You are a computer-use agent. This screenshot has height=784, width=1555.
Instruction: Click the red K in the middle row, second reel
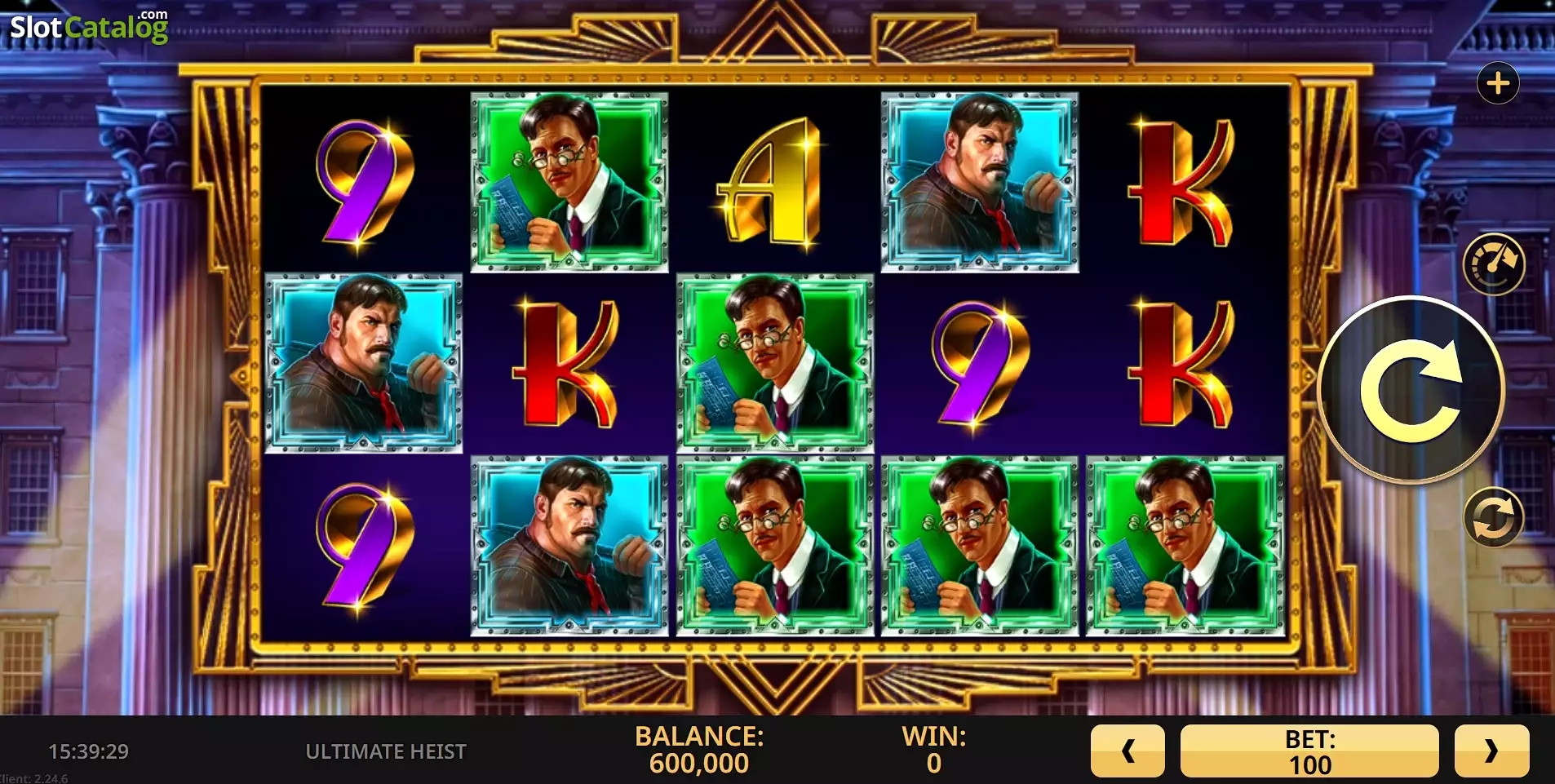566,363
